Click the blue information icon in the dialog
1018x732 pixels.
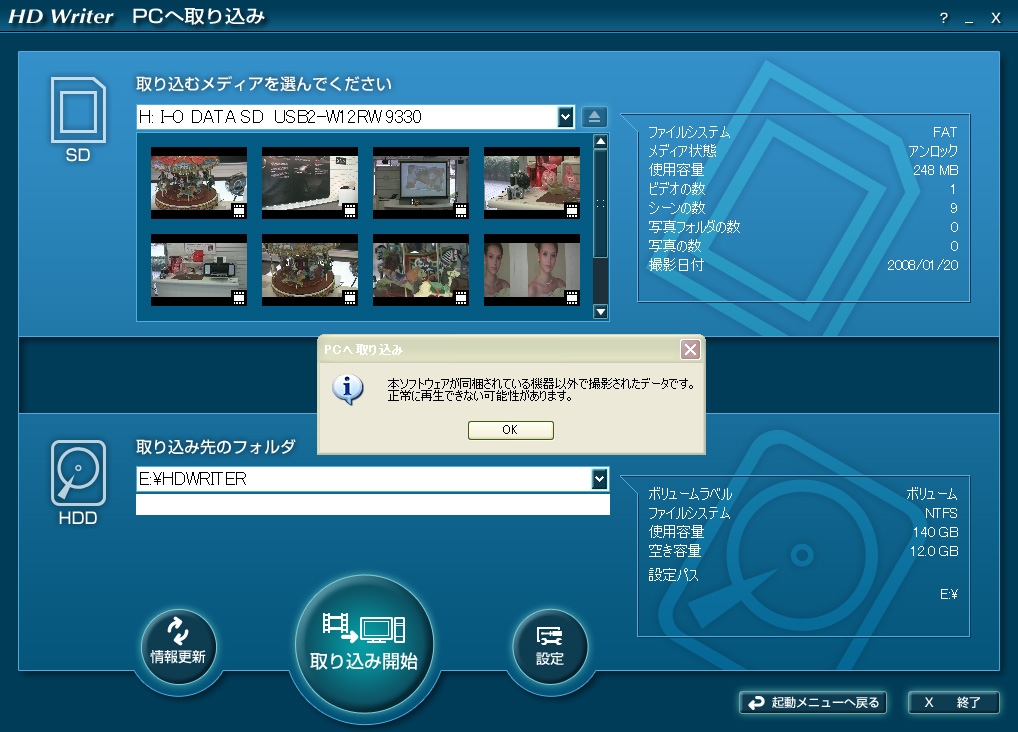pyautogui.click(x=348, y=389)
